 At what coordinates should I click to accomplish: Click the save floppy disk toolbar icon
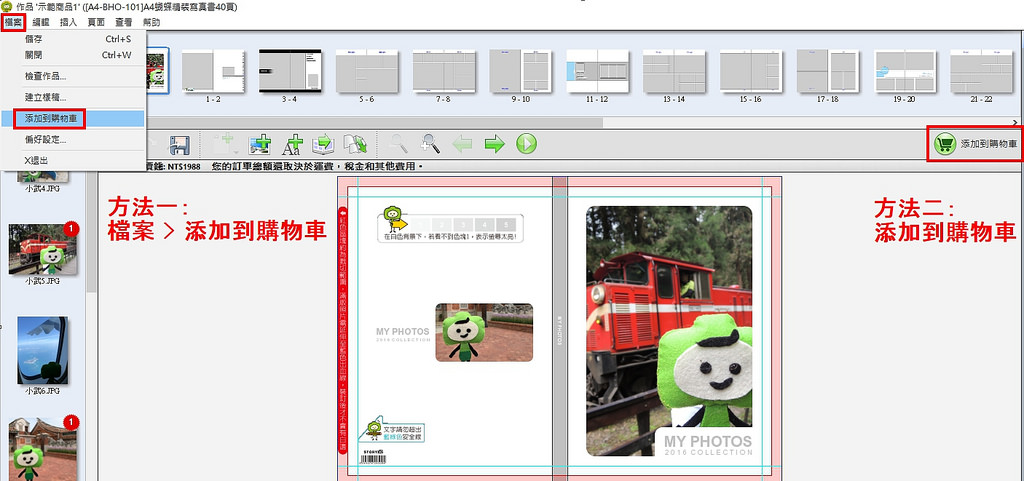click(x=180, y=145)
